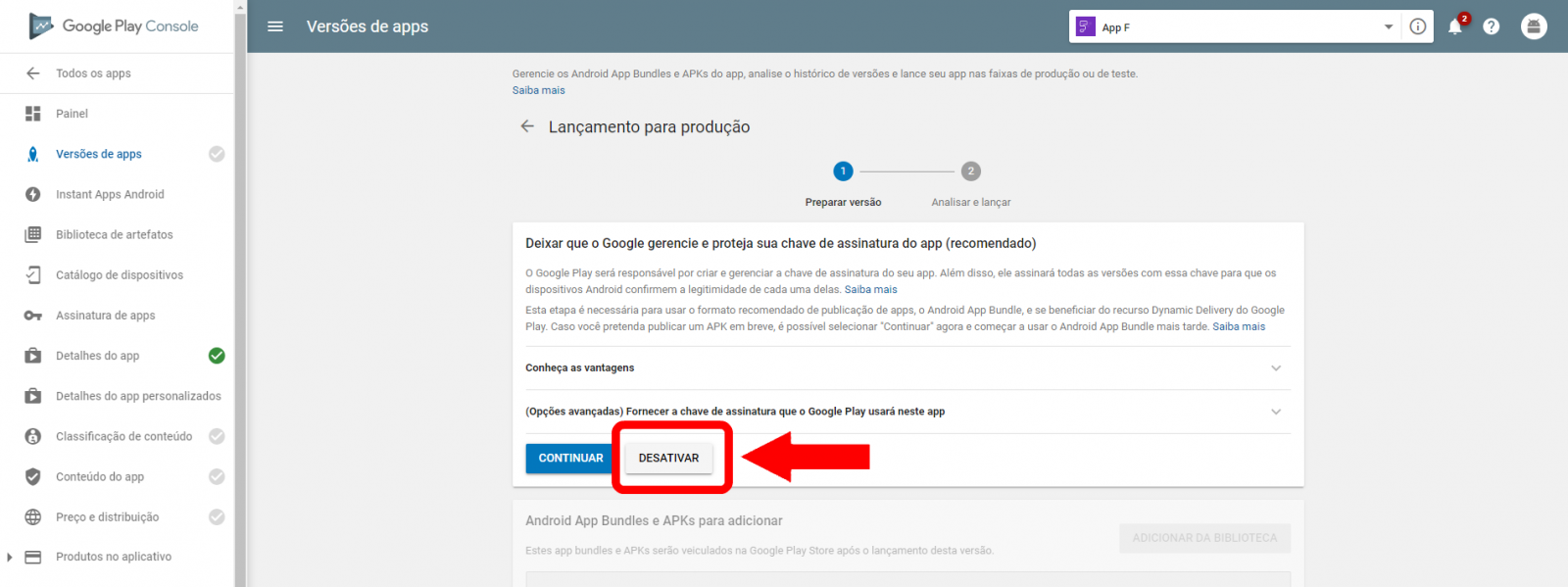The height and width of the screenshot is (587, 1568).
Task: Click step 2 Analisar e lançar indicator
Action: point(971,171)
